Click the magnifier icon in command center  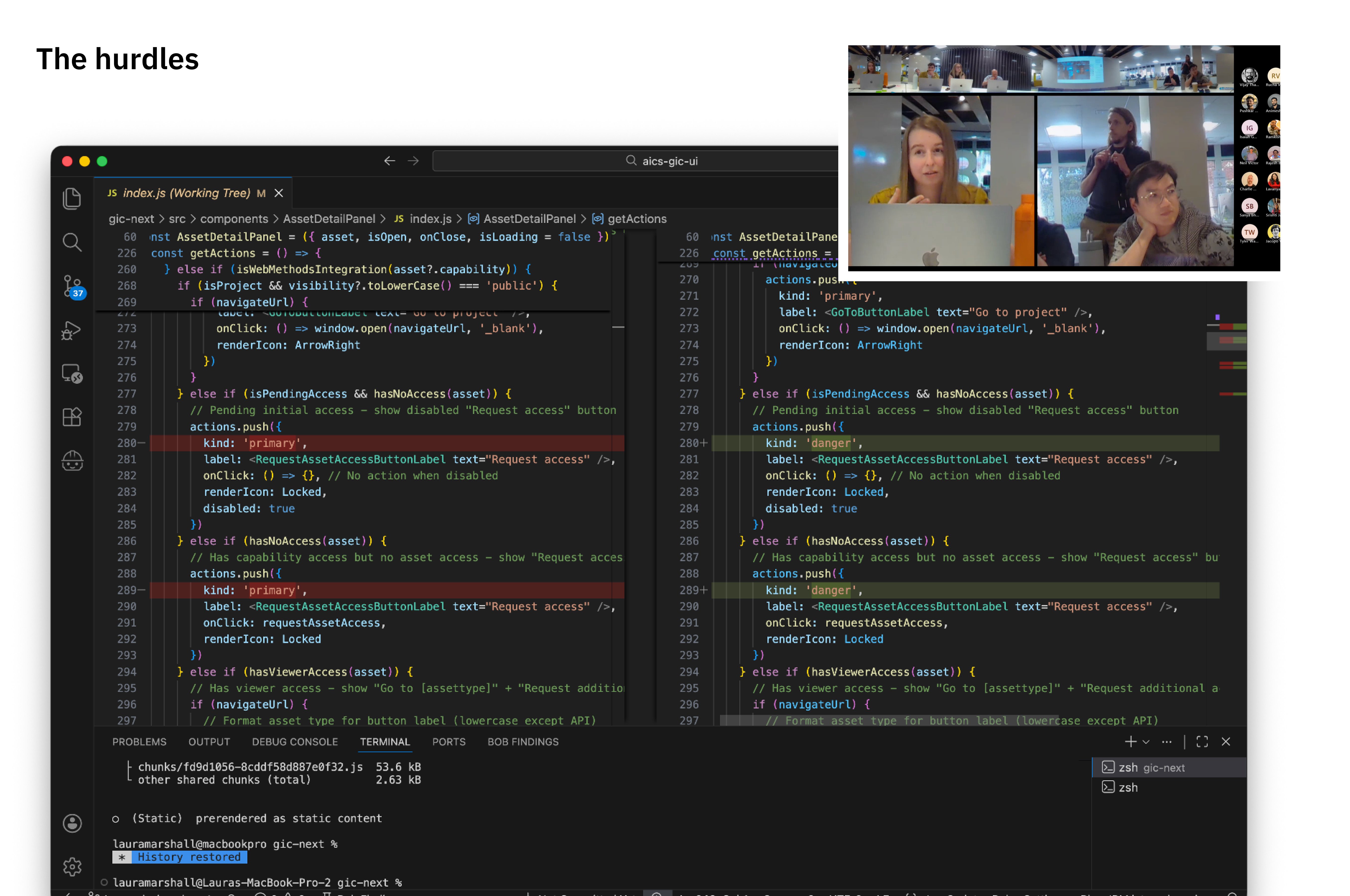pyautogui.click(x=631, y=161)
